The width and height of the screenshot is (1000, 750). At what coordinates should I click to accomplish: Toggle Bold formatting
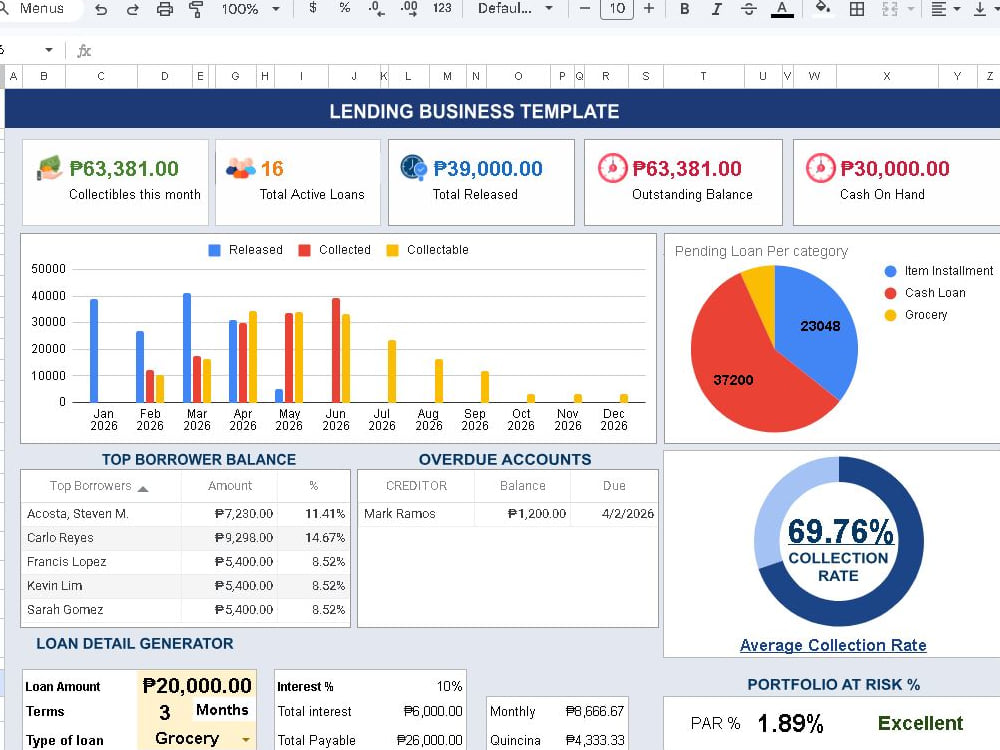click(684, 9)
